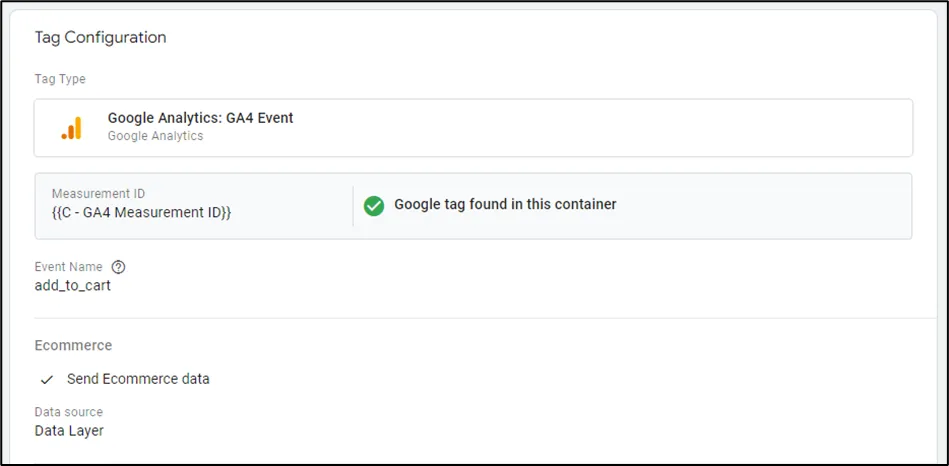The image size is (949, 466).
Task: Open the Event Name help icon
Action: tap(119, 267)
